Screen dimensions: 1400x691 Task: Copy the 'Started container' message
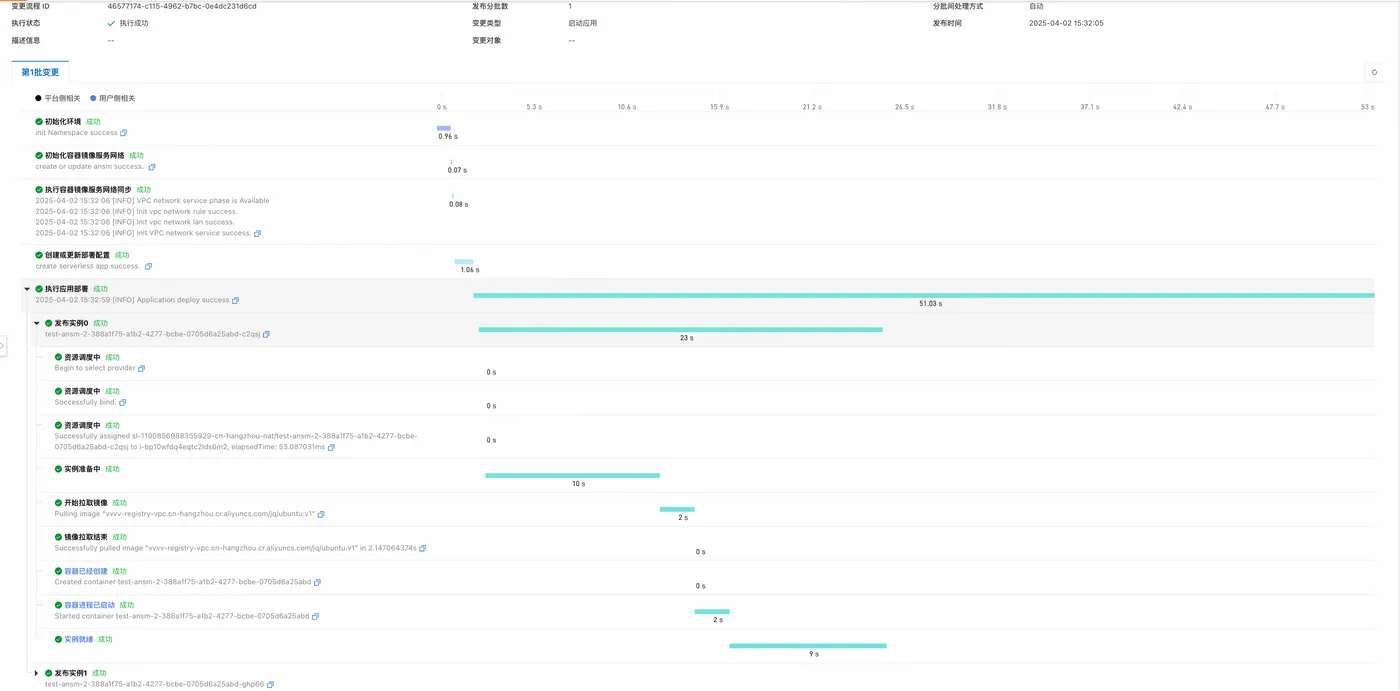(315, 617)
